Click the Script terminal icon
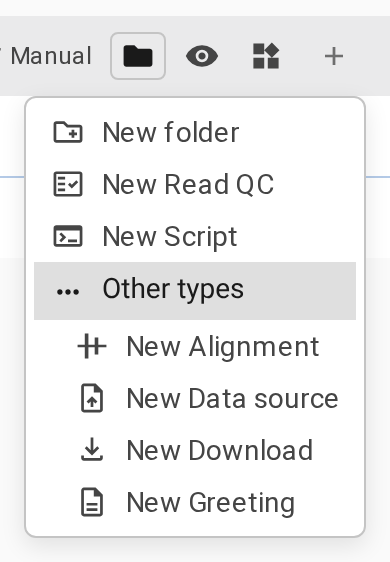The width and height of the screenshot is (390, 562). [x=68, y=236]
